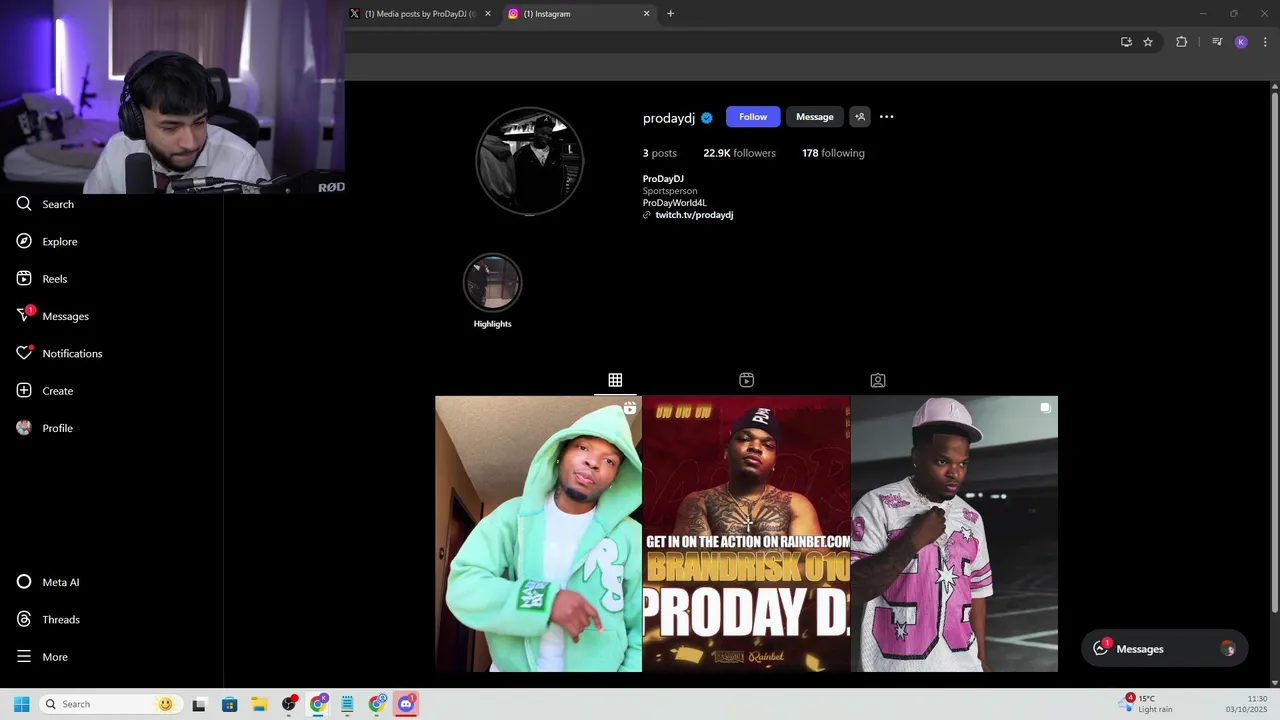Show similar accounts suggestions button
The height and width of the screenshot is (720, 1280).
(x=860, y=117)
